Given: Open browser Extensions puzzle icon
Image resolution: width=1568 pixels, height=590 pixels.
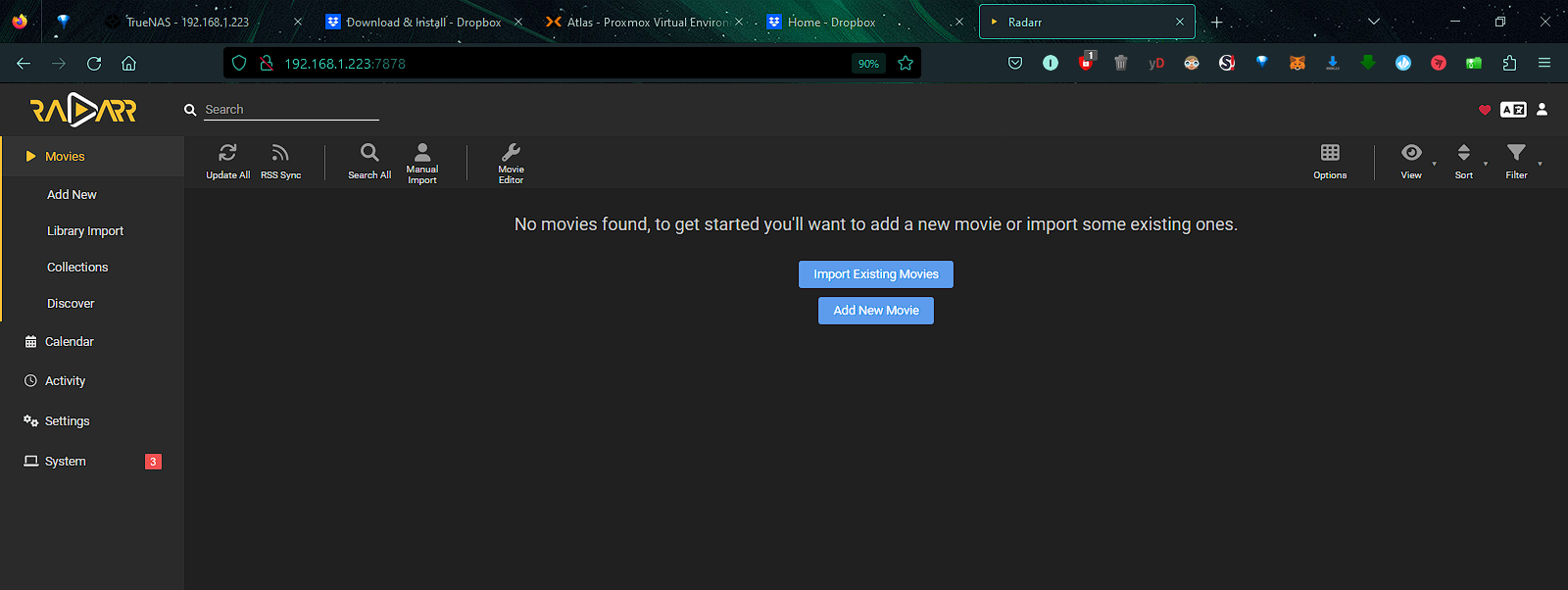Looking at the screenshot, I should click(x=1509, y=63).
